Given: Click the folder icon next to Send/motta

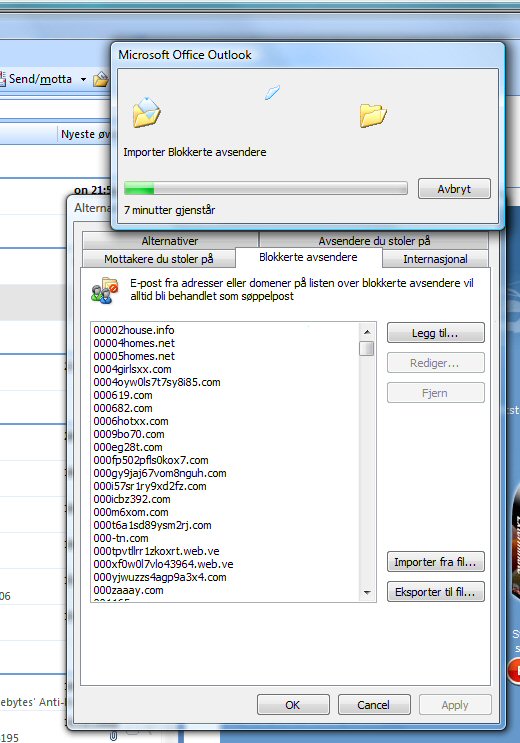Looking at the screenshot, I should pos(100,79).
